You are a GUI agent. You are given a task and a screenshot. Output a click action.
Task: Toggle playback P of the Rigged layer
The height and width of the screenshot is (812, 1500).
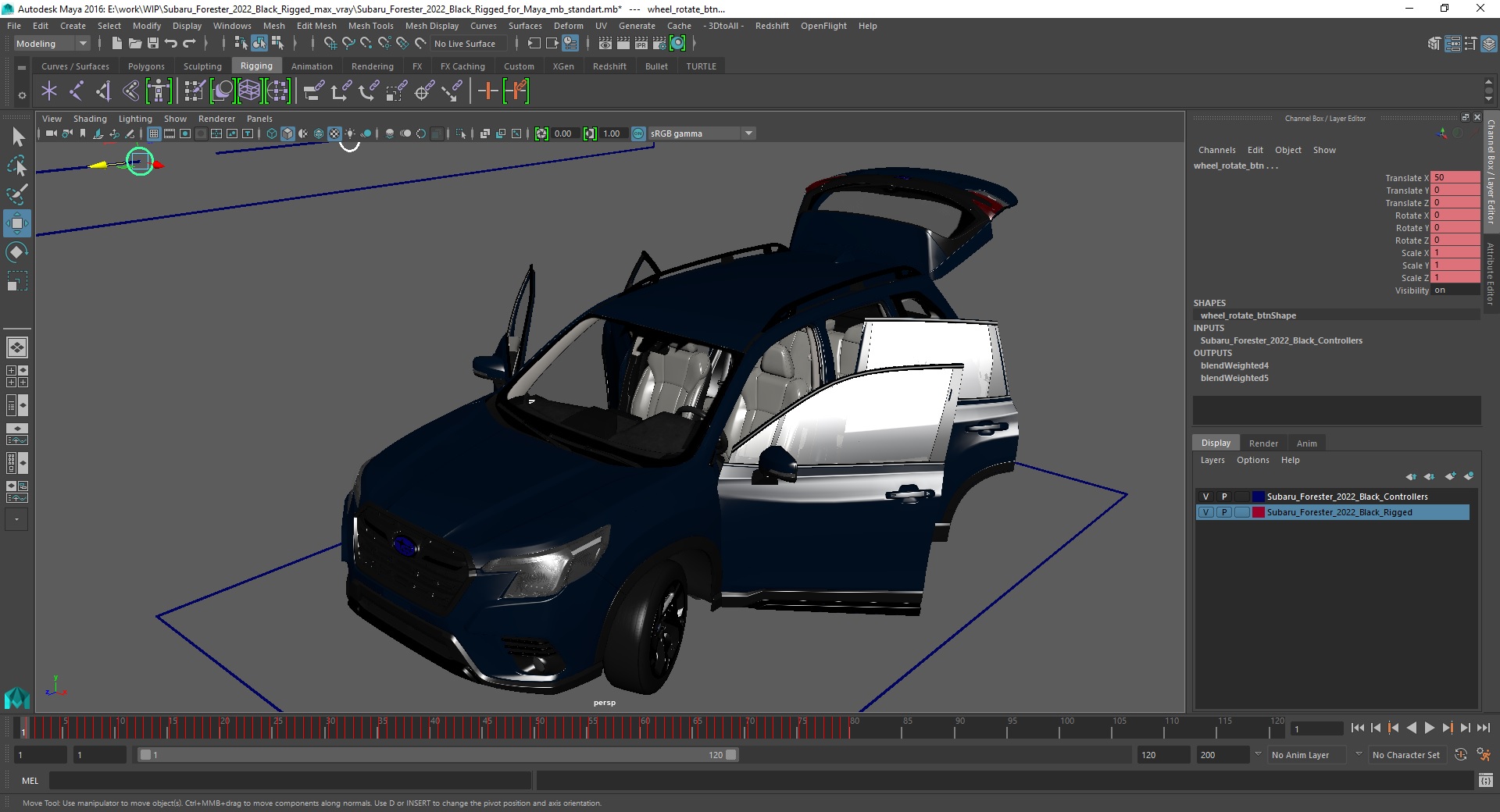click(x=1224, y=512)
